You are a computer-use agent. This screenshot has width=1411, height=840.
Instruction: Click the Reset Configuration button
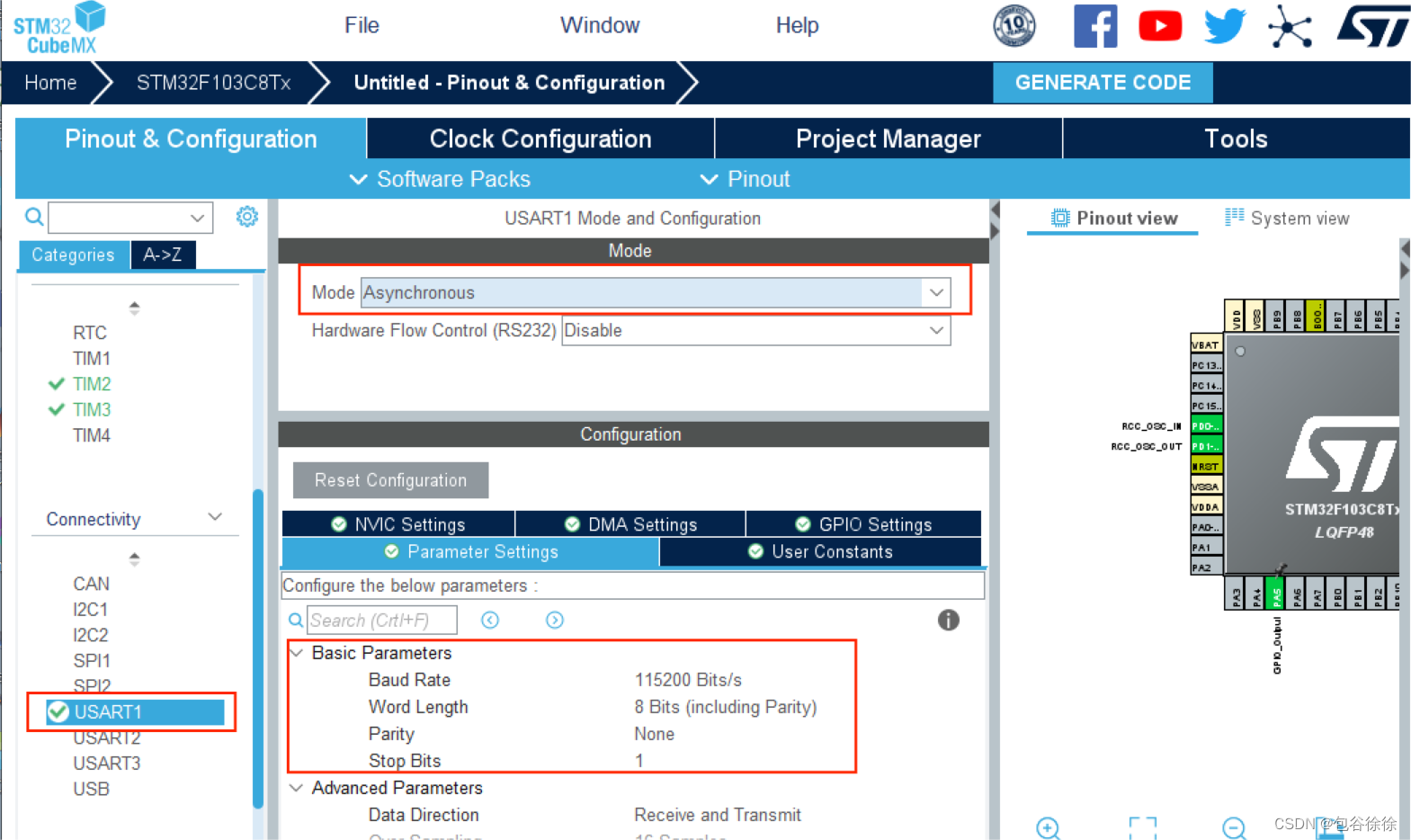click(x=390, y=480)
